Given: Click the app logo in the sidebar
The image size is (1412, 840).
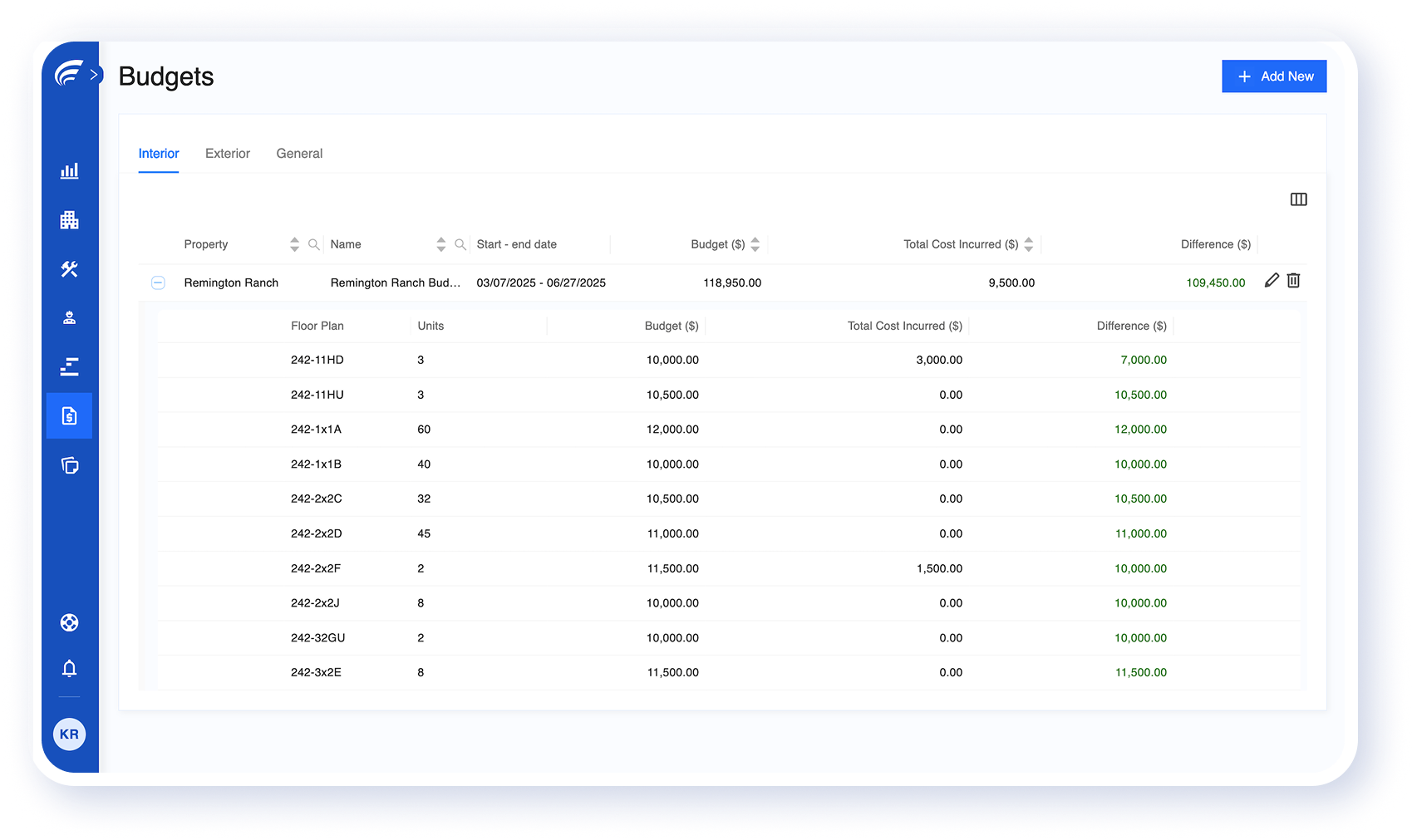Looking at the screenshot, I should click(68, 74).
